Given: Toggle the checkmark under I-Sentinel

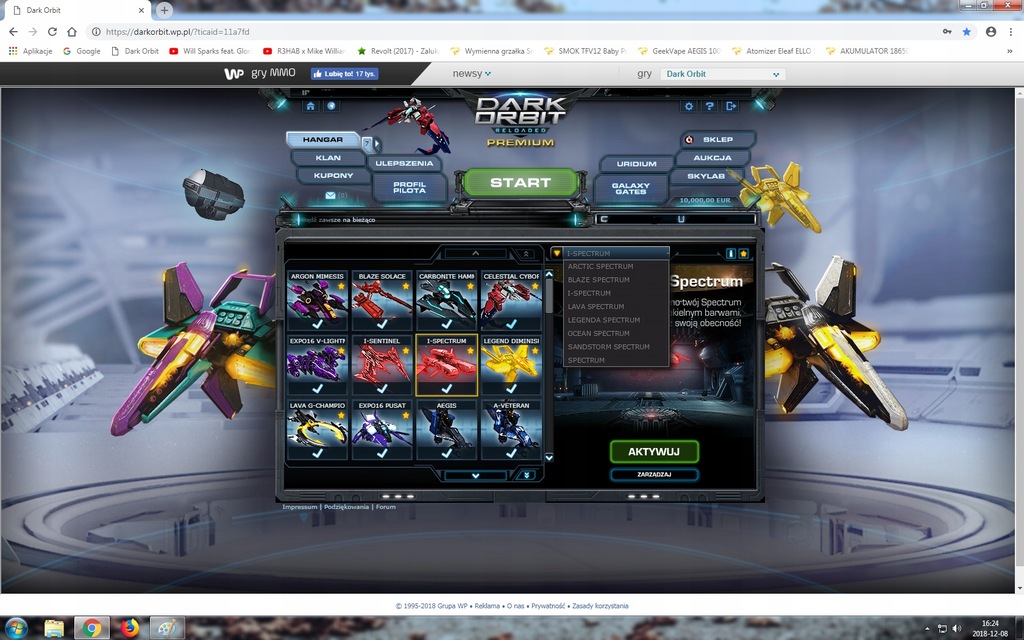Looking at the screenshot, I should pos(382,389).
